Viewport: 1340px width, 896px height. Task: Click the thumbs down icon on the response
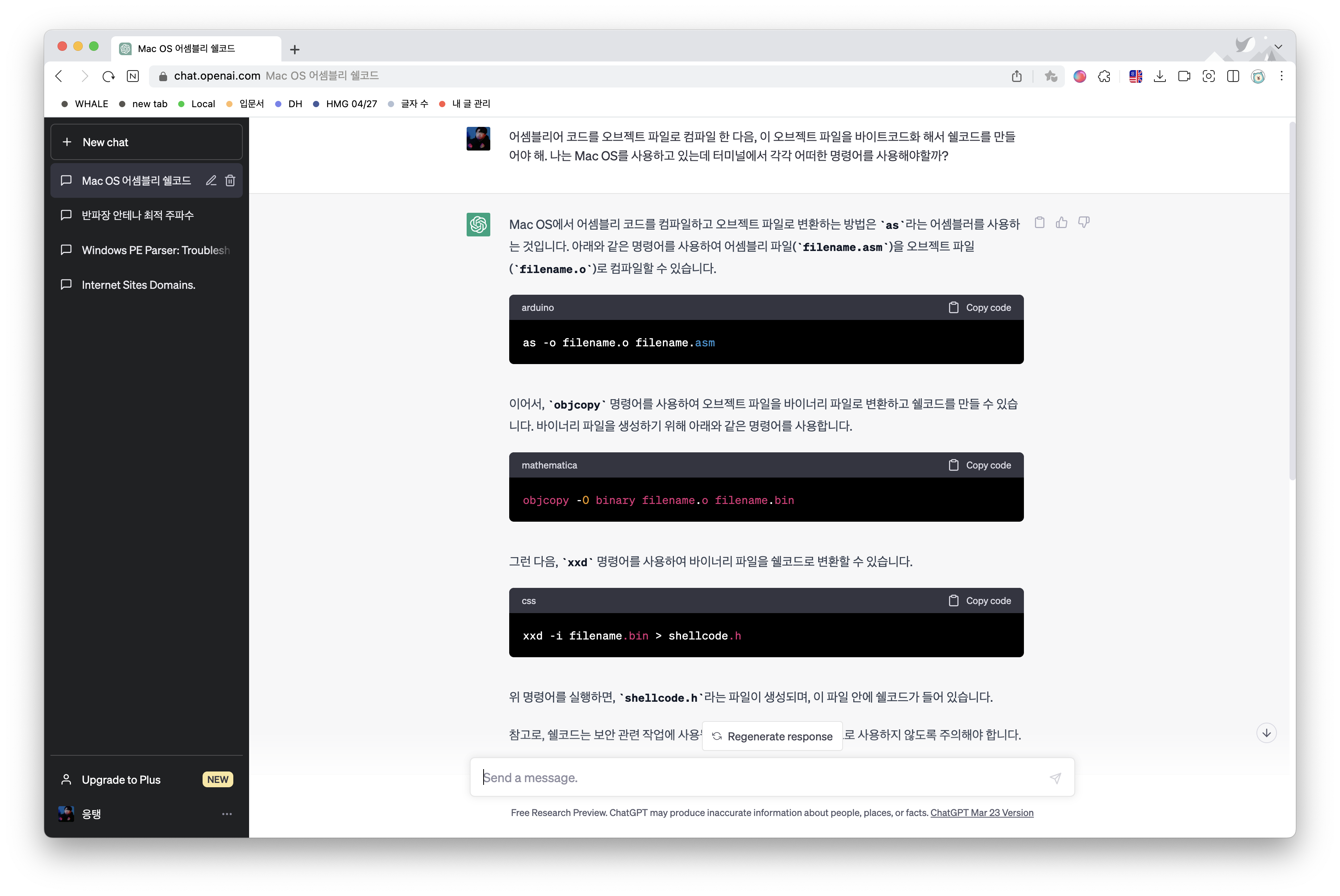tap(1083, 223)
